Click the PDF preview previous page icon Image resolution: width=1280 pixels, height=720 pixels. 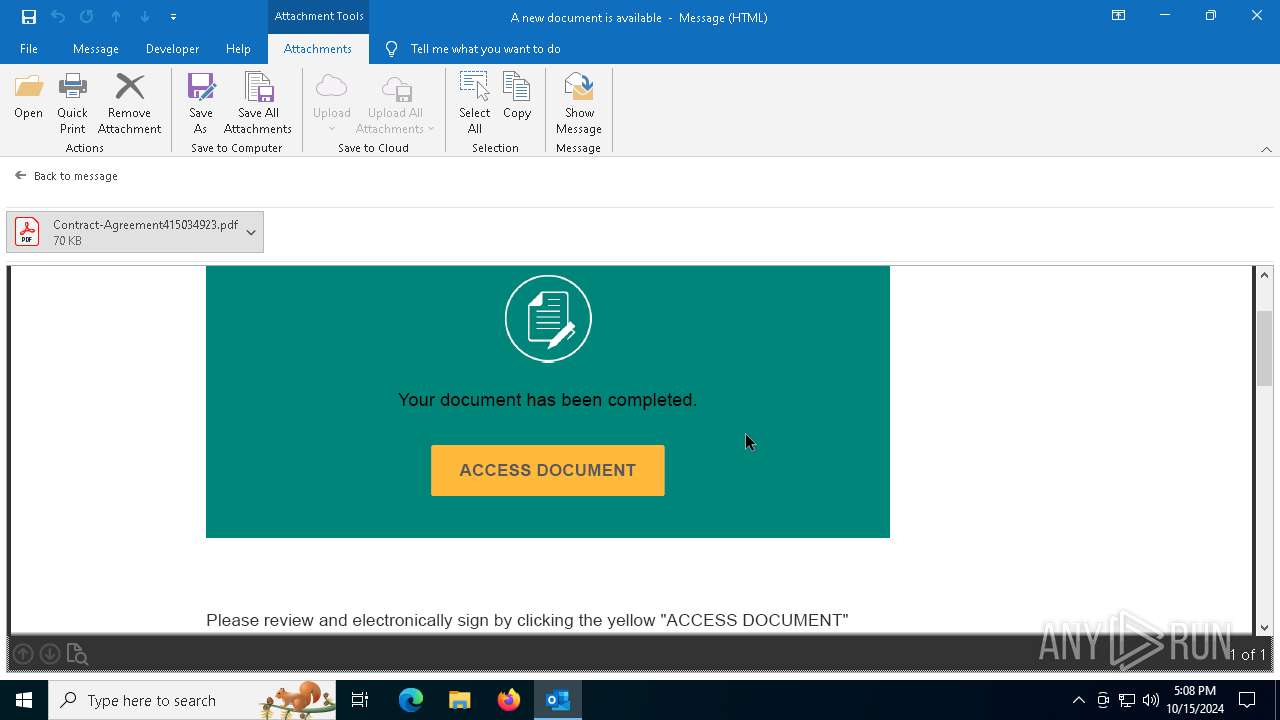(23, 654)
